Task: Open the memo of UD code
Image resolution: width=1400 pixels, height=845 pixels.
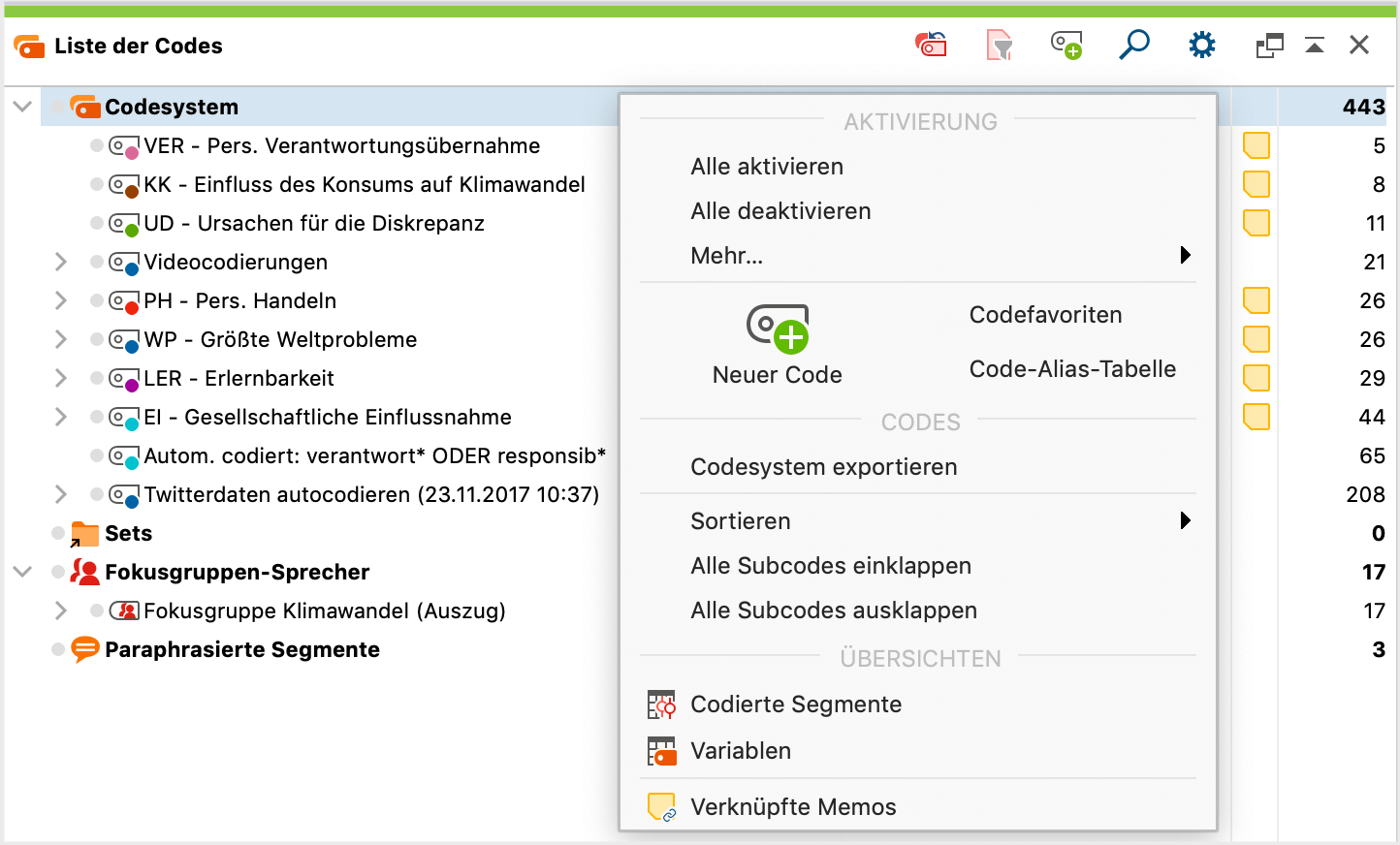Action: tap(1257, 223)
